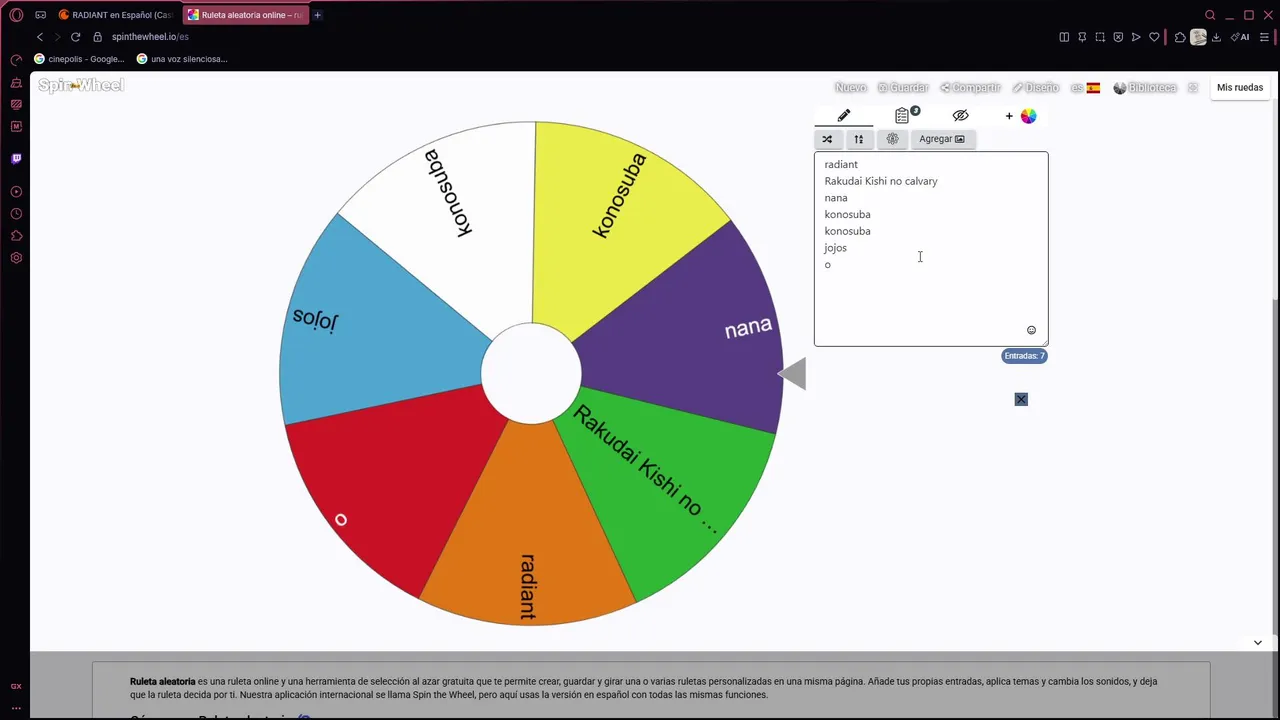1280x720 pixels.
Task: Open Twitch in the sidebar
Action: (x=16, y=158)
